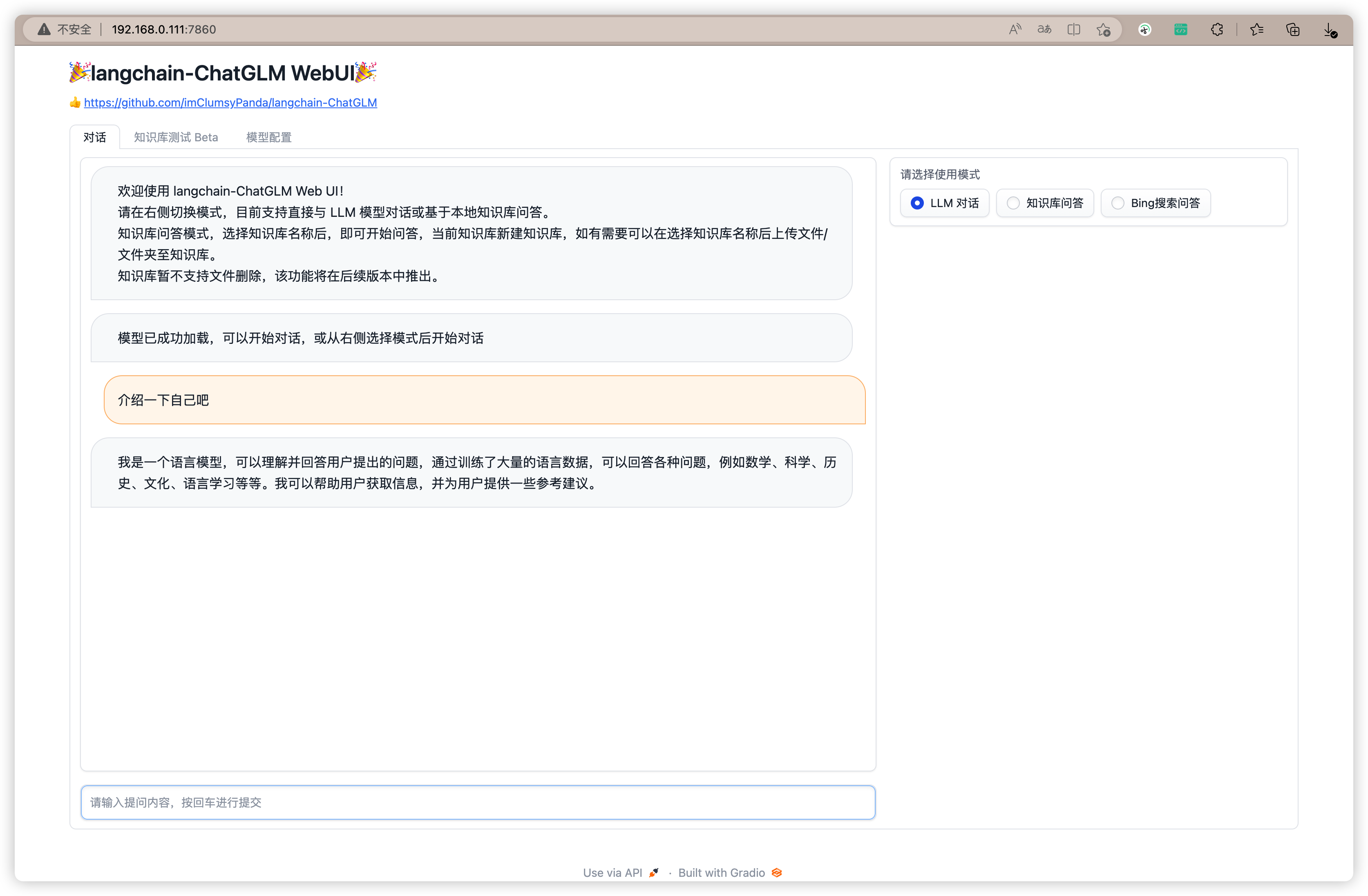Click the 不安全 security label

point(74,29)
